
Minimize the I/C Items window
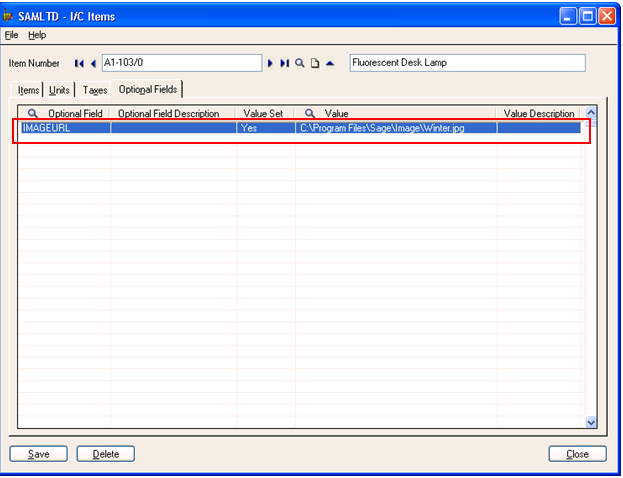tap(568, 16)
